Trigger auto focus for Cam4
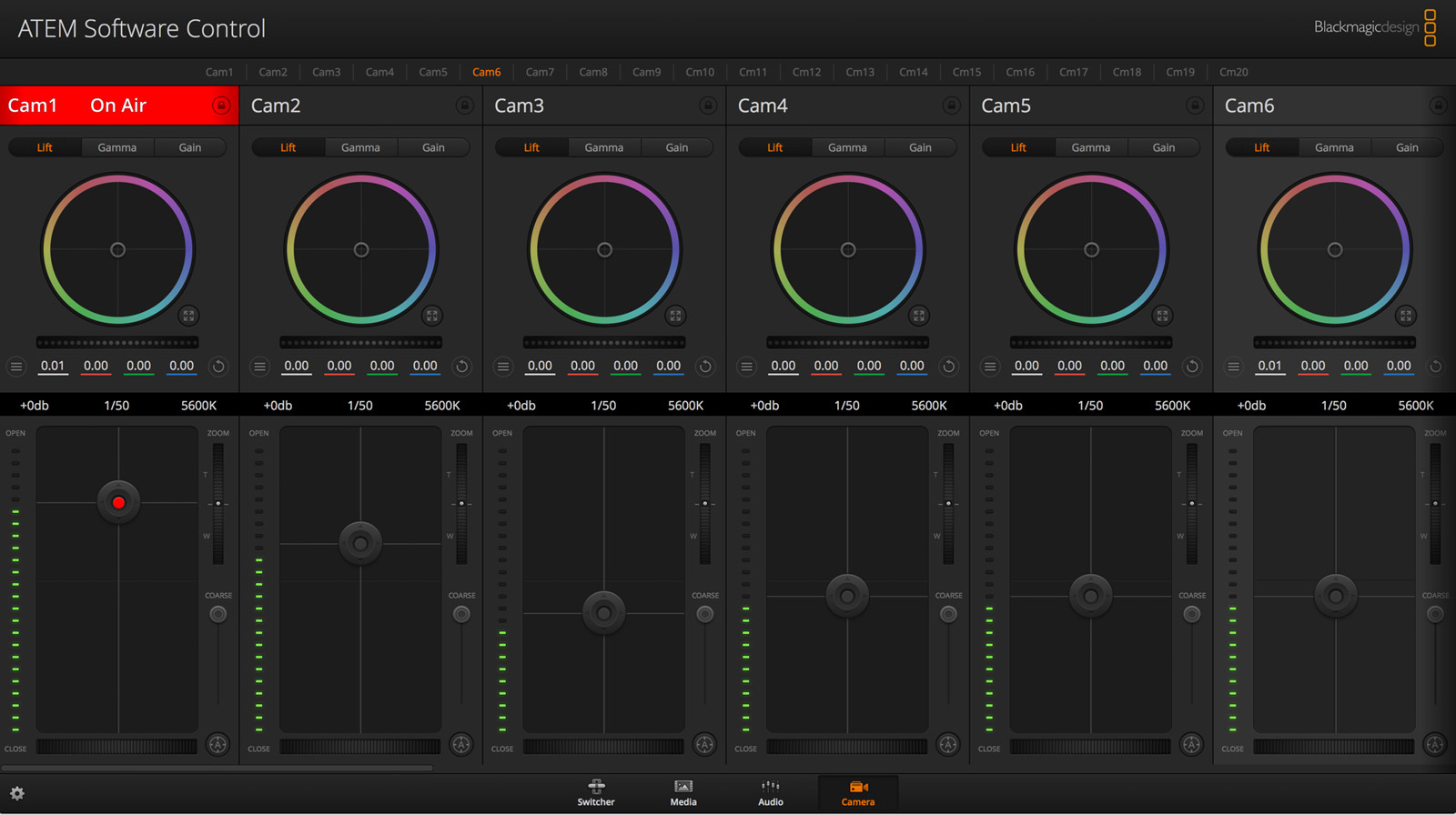This screenshot has width=1456, height=815. coord(948,744)
